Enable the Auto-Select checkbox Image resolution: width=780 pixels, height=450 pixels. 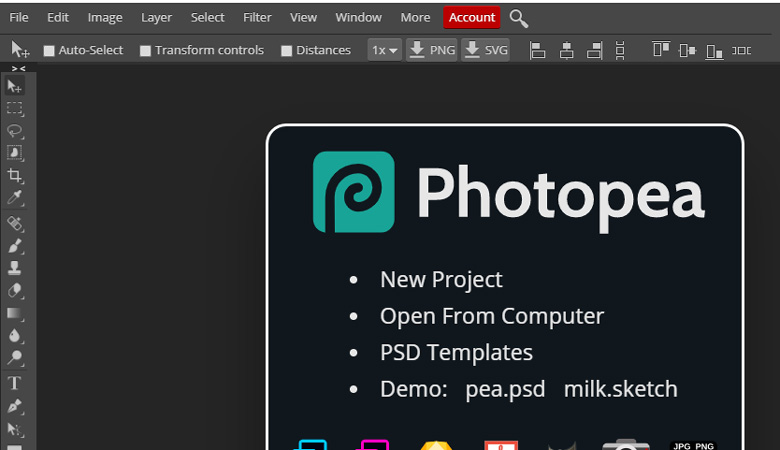click(48, 51)
